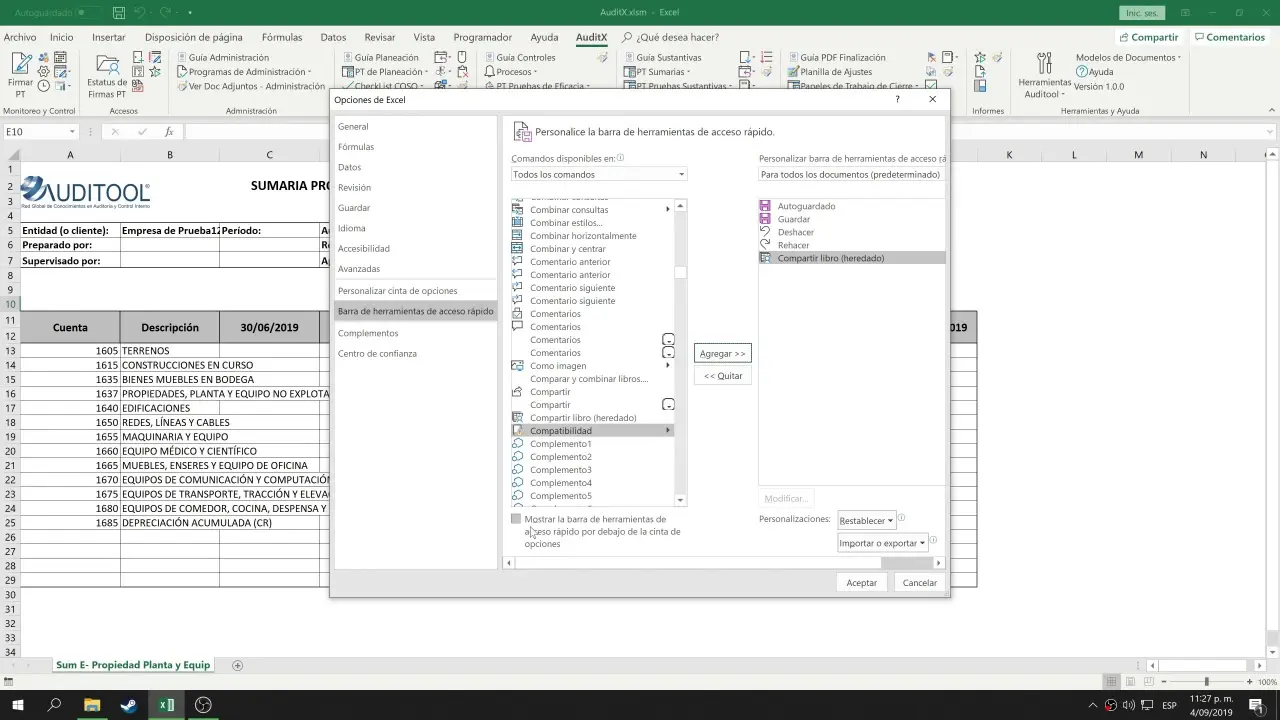
Task: Click the zoom slider in the status bar
Action: click(1206, 681)
